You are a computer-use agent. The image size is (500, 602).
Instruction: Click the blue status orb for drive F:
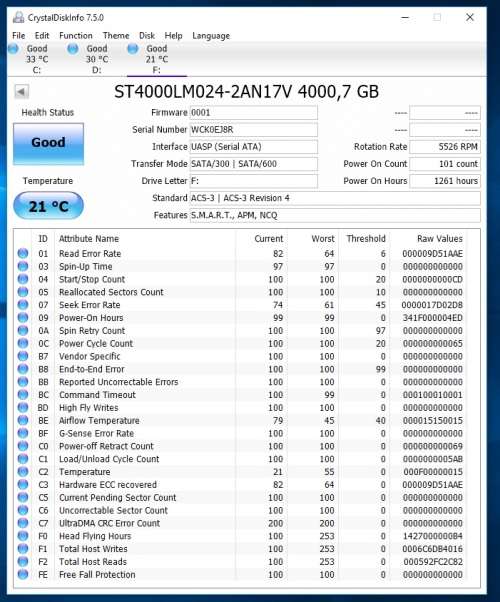(x=133, y=49)
